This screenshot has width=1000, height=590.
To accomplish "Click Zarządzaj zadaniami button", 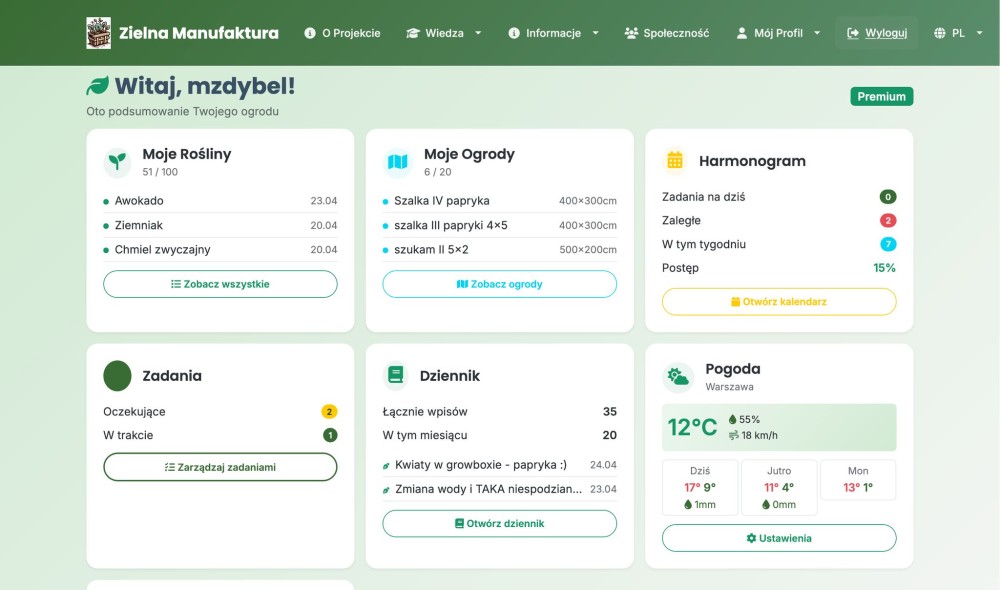I will click(x=220, y=467).
